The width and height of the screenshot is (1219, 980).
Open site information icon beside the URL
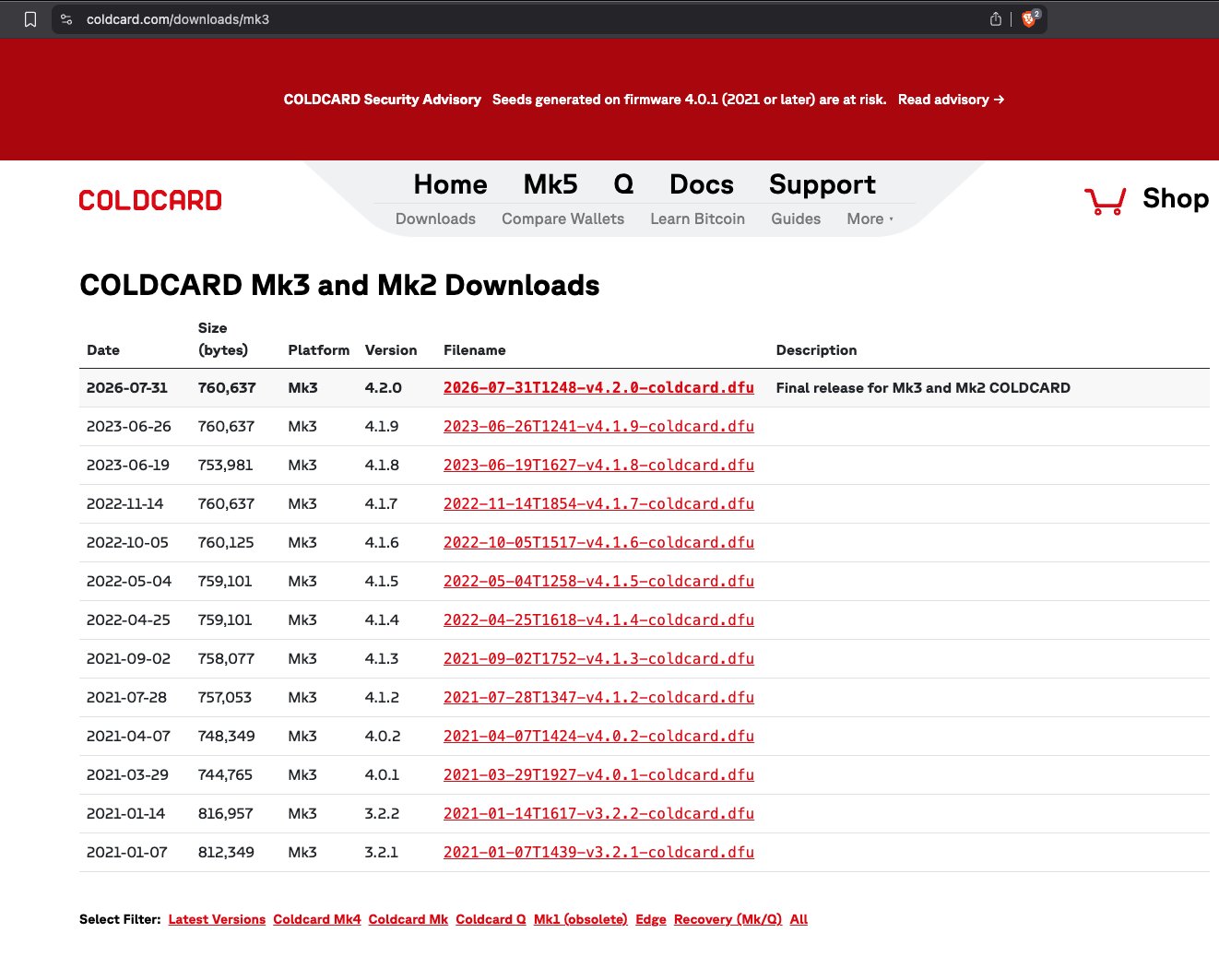pyautogui.click(x=66, y=19)
